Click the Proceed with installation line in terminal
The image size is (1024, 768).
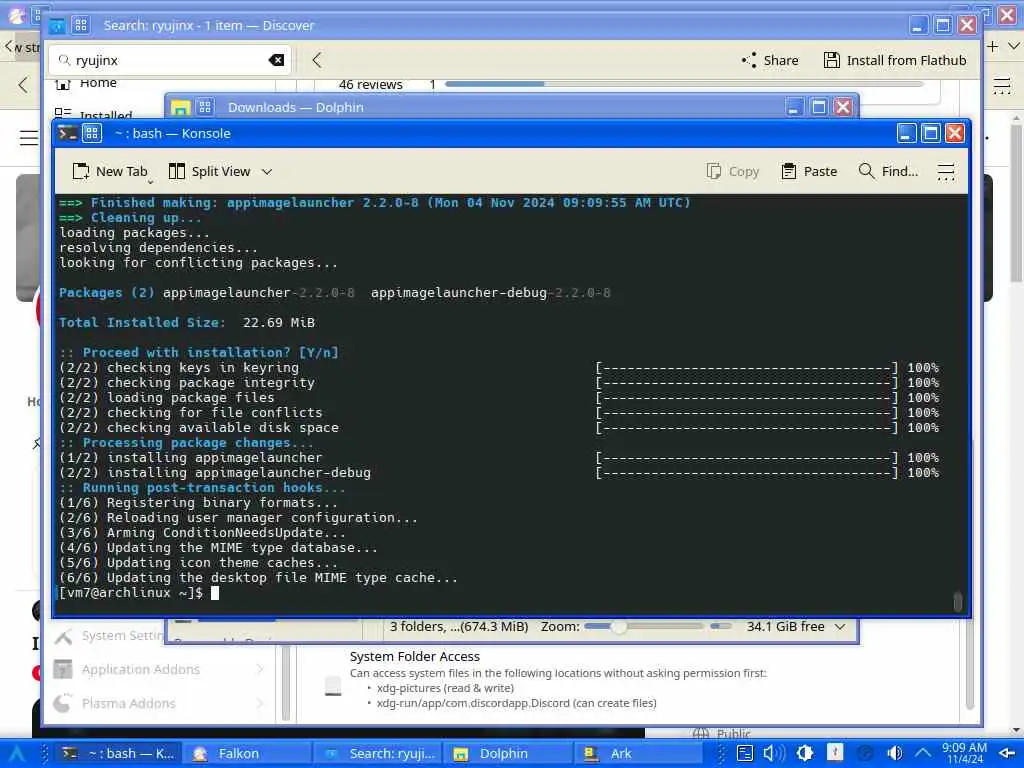coord(199,353)
